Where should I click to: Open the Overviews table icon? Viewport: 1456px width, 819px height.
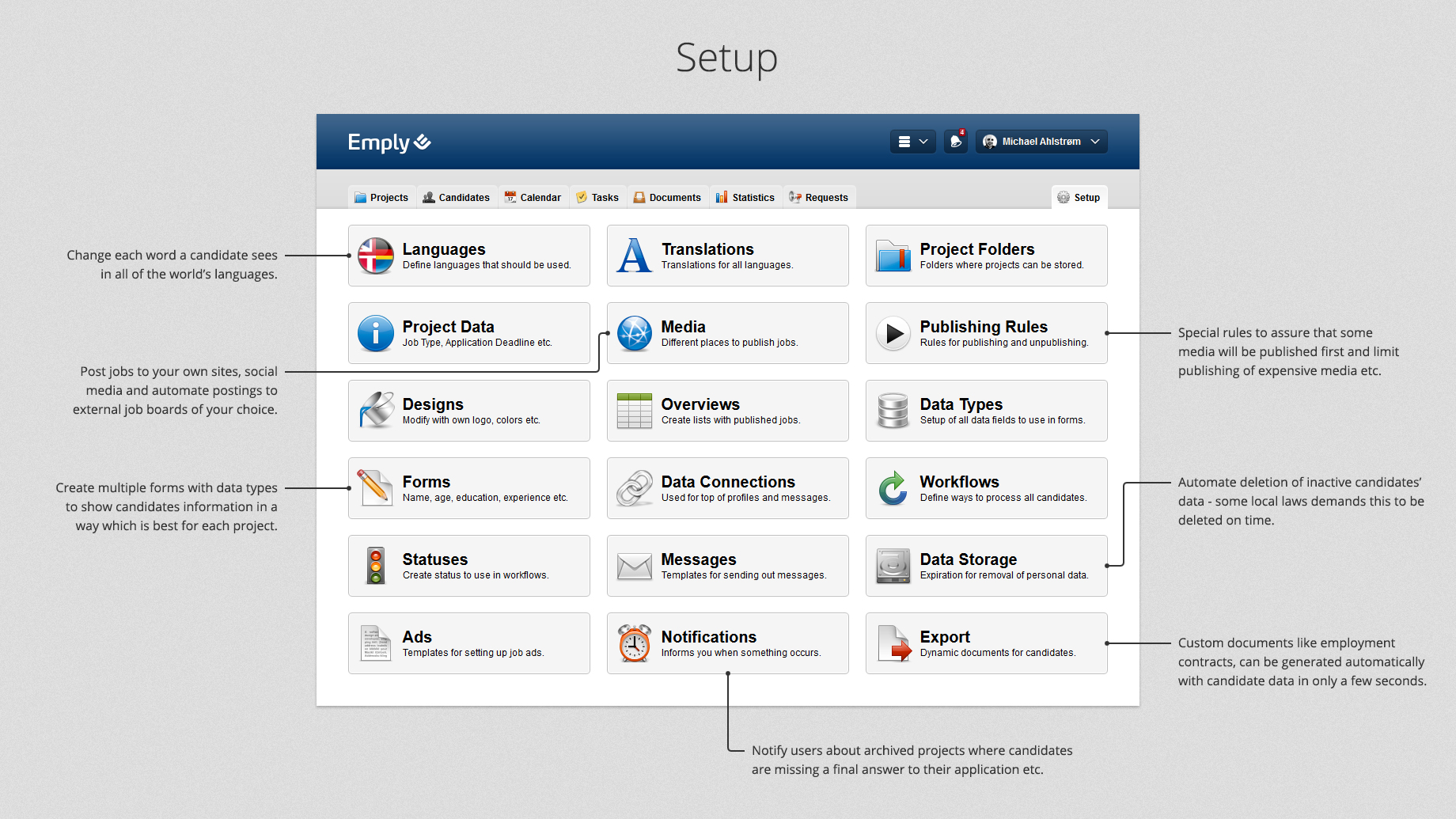pos(635,411)
